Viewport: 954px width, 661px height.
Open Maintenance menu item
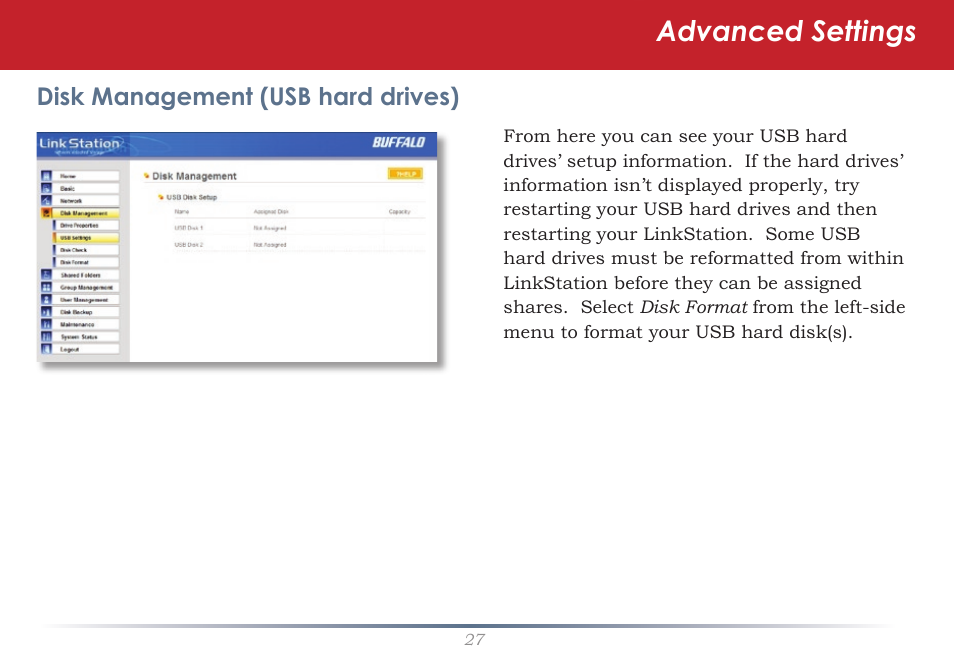pos(86,324)
